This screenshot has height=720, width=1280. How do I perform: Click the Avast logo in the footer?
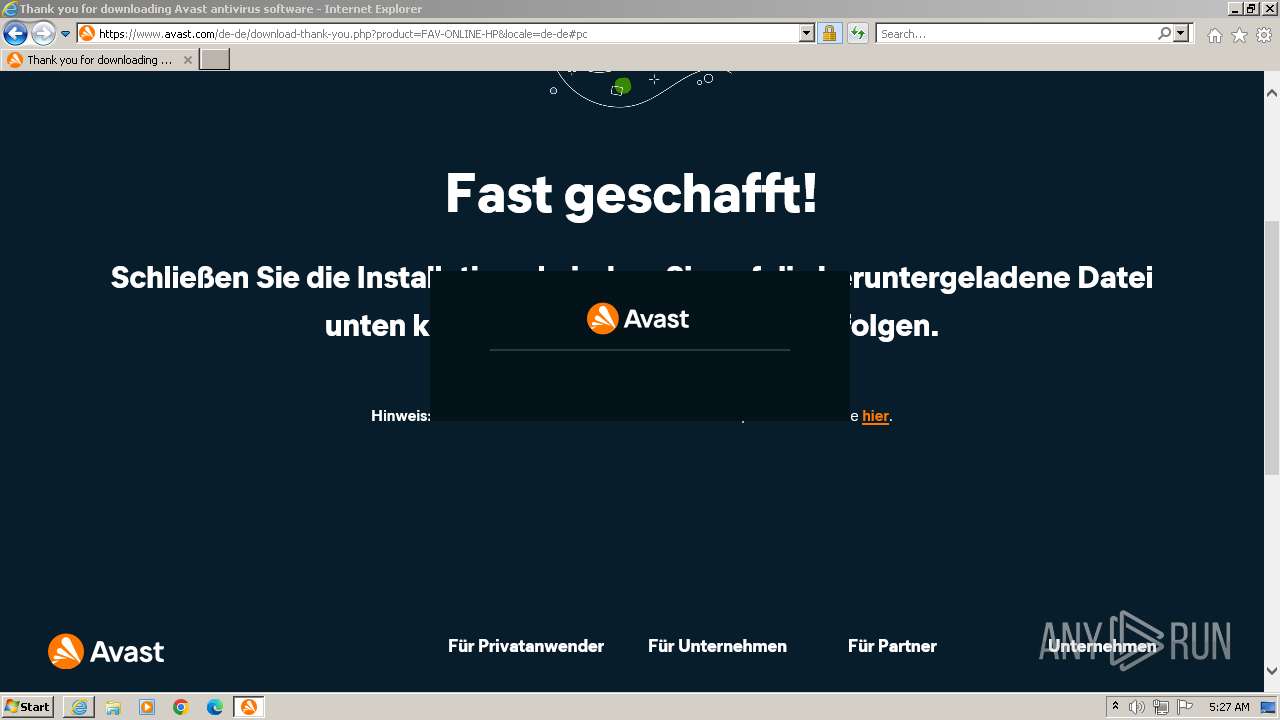tap(106, 652)
